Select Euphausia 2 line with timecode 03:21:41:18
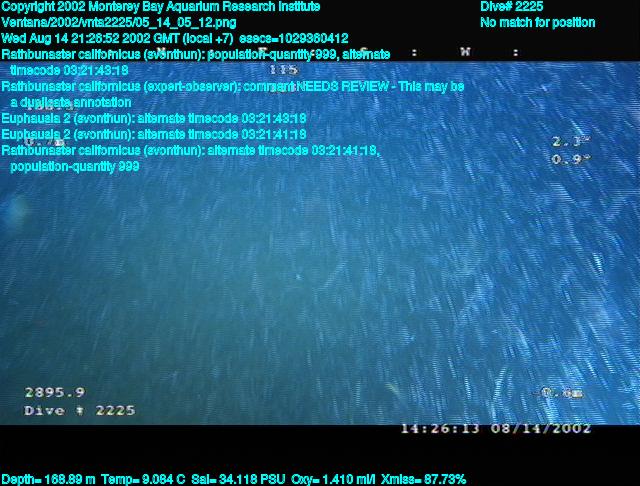This screenshot has height=486, width=640. 154,134
